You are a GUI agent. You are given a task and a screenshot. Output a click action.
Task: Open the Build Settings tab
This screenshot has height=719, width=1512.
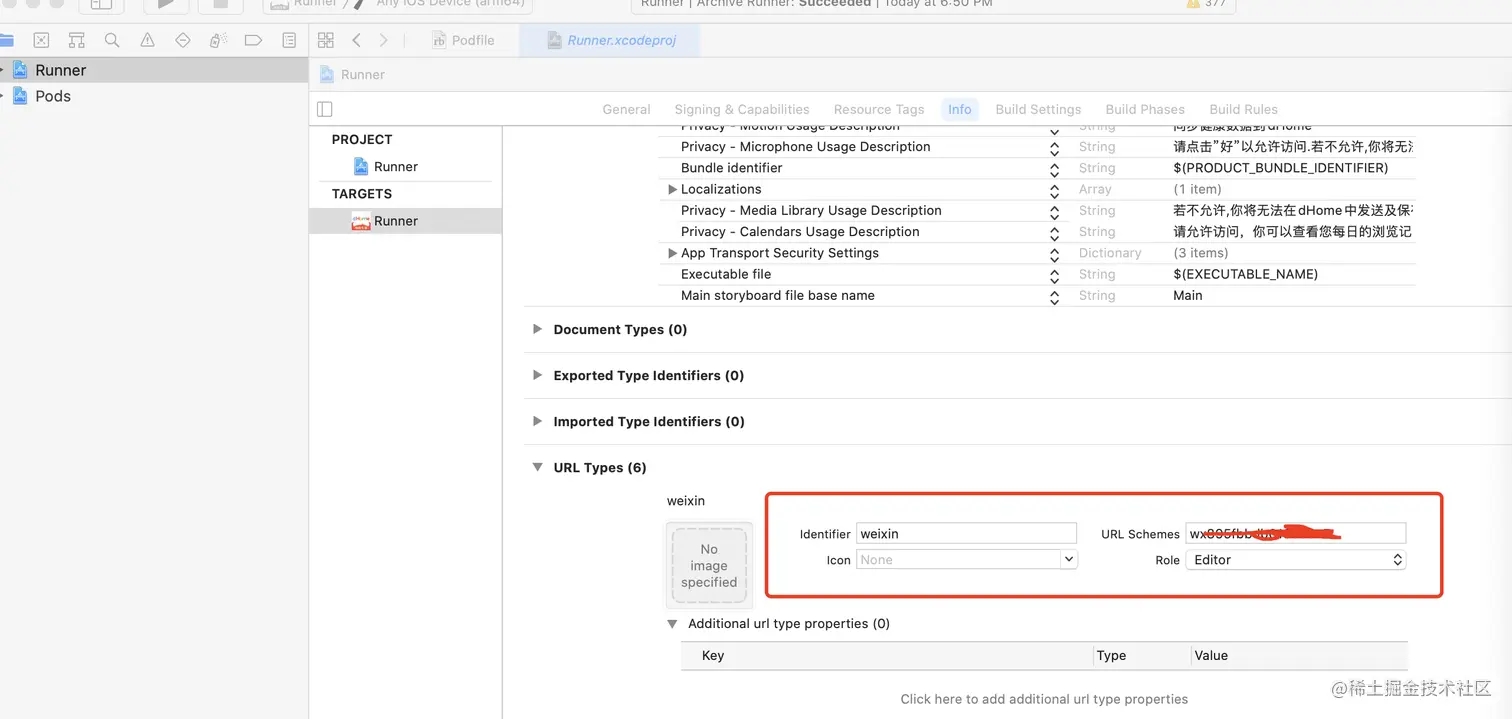(1038, 109)
